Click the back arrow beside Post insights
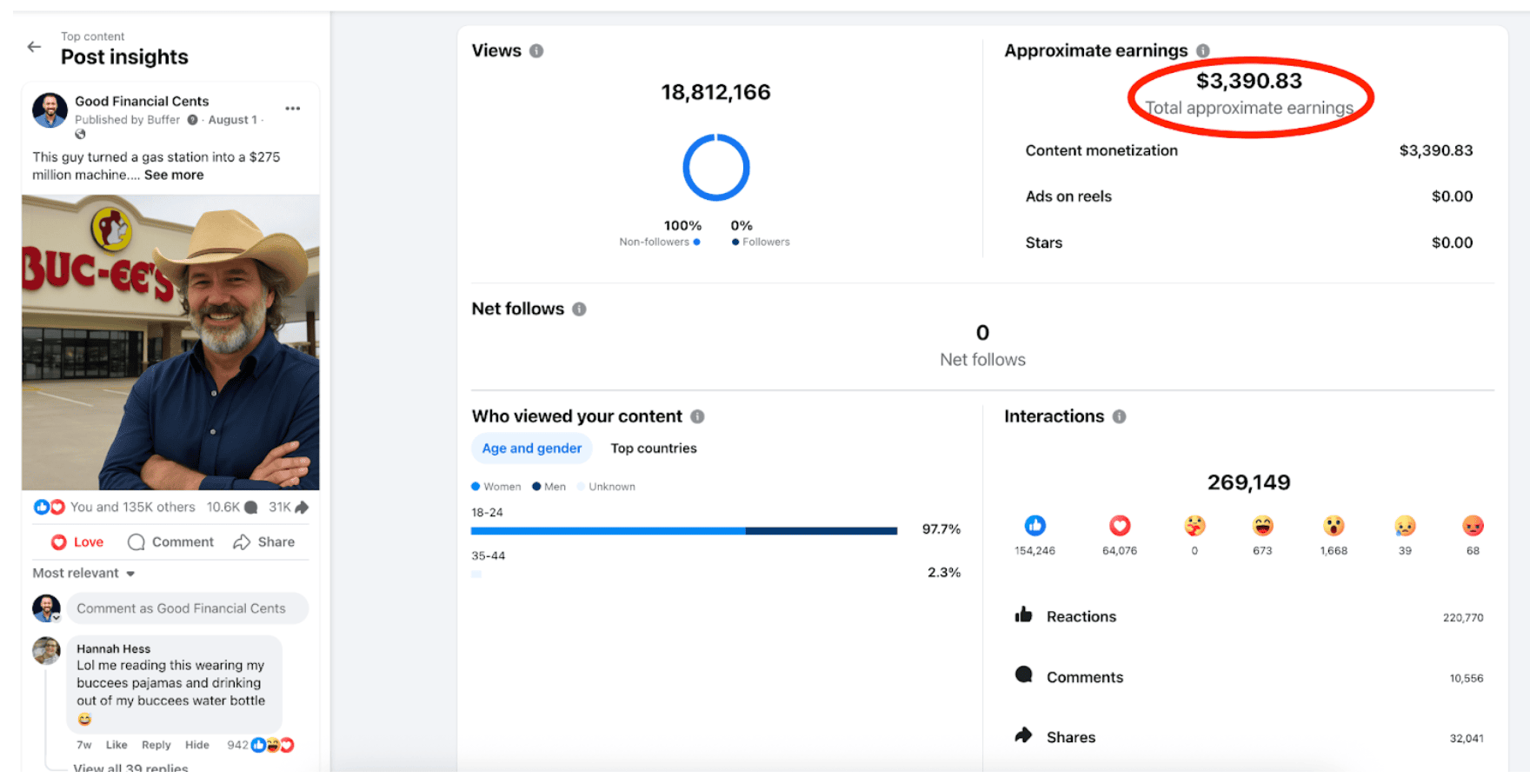Image resolution: width=1530 pixels, height=784 pixels. [x=34, y=47]
